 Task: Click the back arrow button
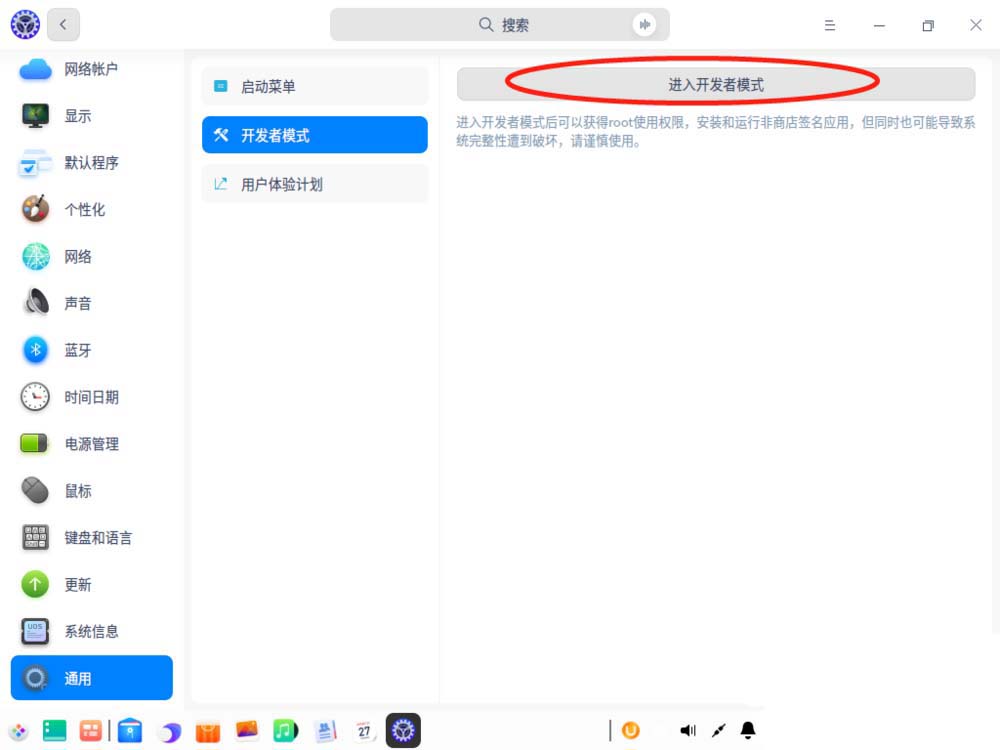[x=63, y=25]
